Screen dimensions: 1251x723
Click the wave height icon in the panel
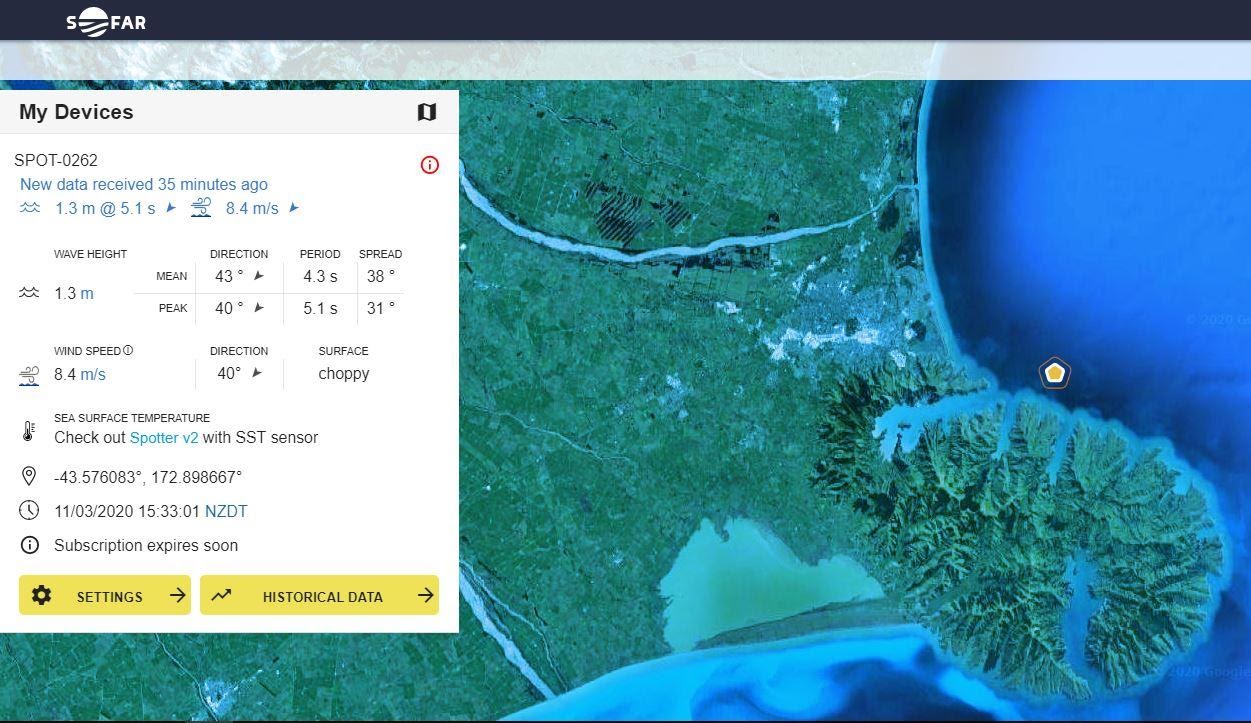tap(29, 291)
